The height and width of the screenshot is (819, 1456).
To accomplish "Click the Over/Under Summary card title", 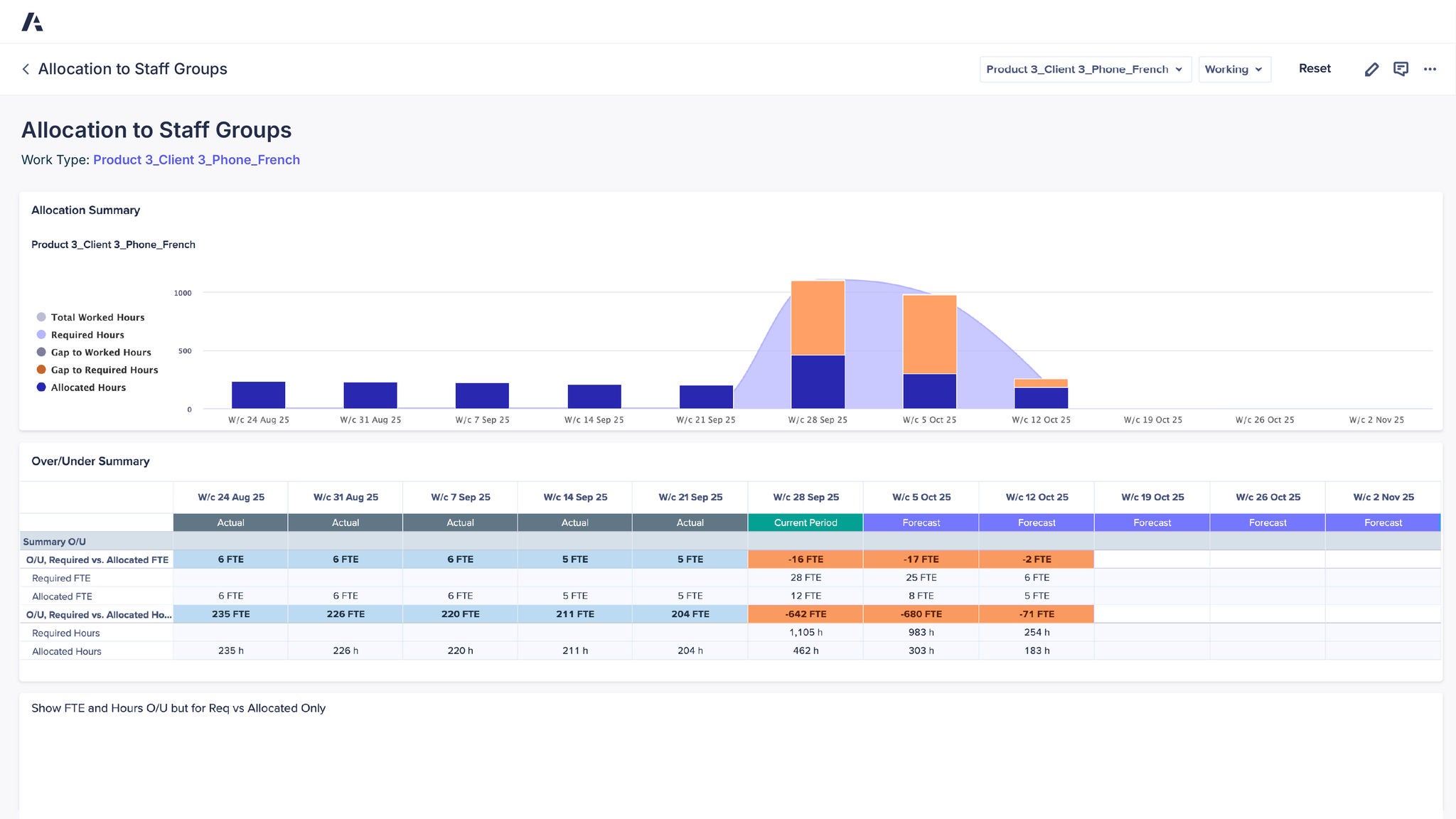I will pyautogui.click(x=90, y=461).
